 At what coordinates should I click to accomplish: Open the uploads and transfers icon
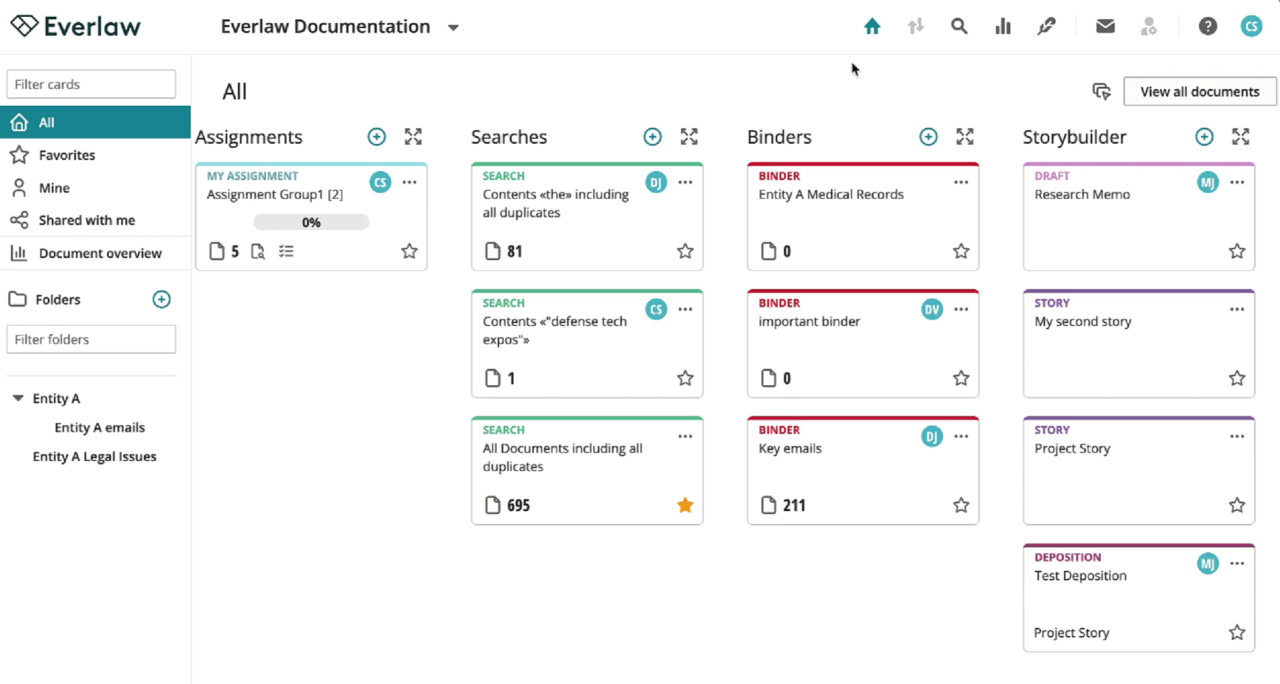tap(916, 27)
